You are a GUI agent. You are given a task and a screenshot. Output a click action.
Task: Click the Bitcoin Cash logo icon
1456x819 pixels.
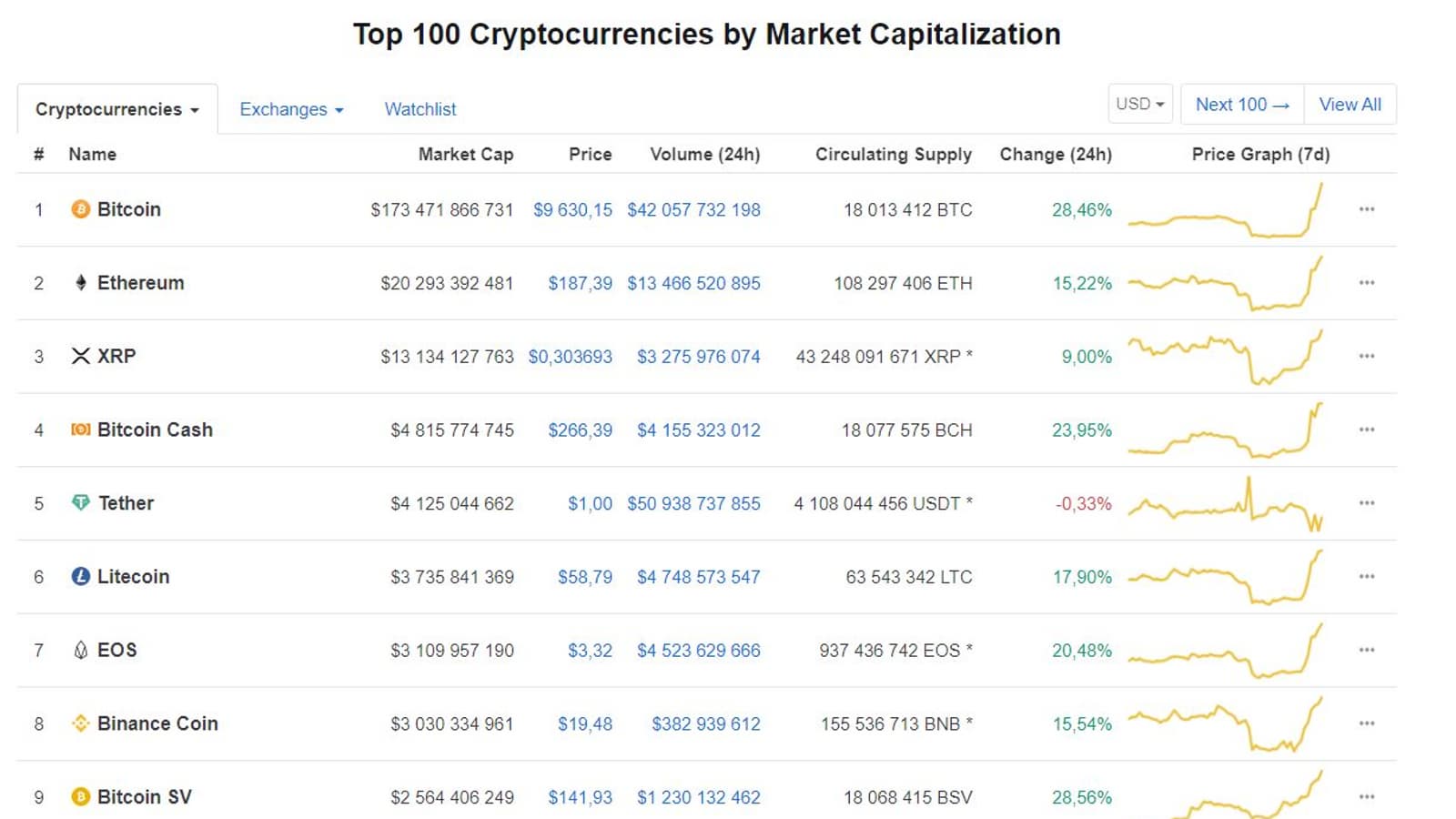80,430
